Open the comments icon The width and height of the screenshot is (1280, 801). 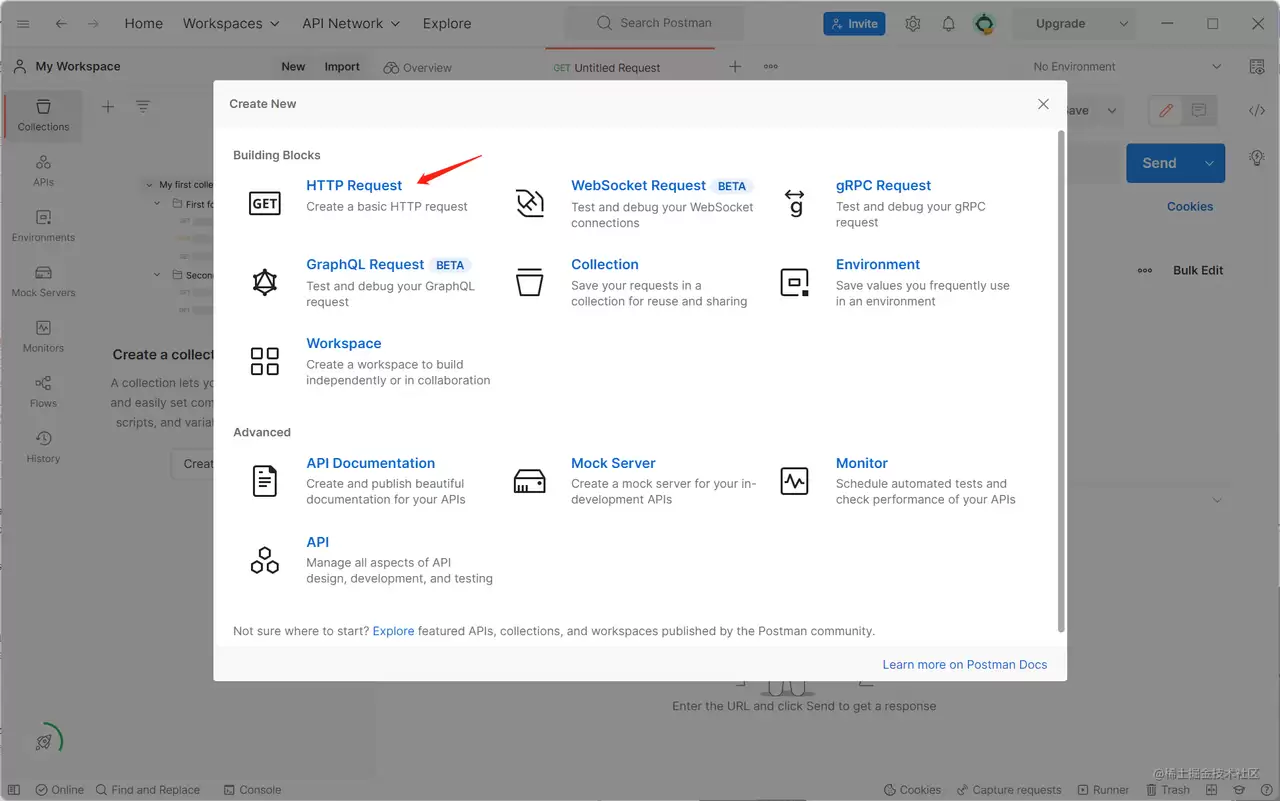tap(1199, 111)
